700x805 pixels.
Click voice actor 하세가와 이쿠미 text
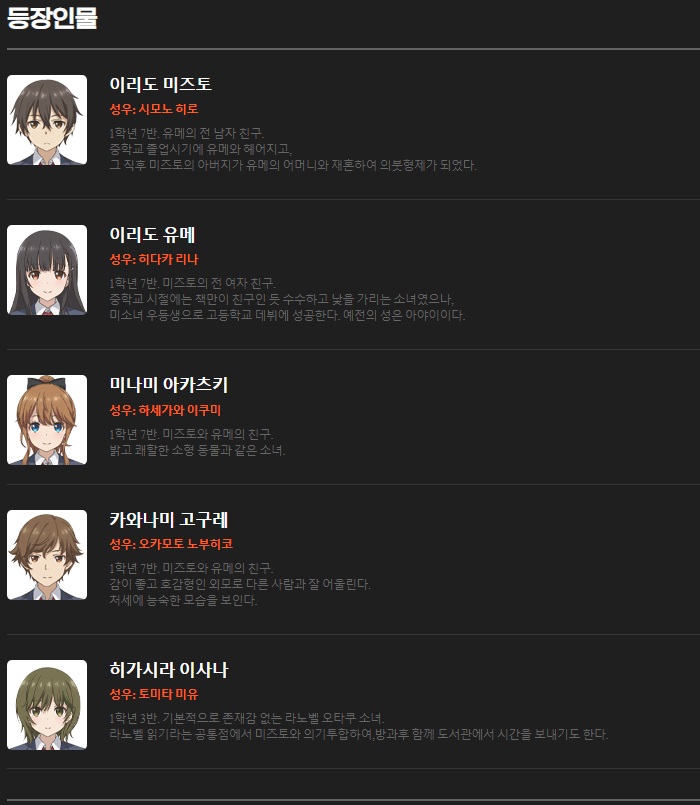180,410
